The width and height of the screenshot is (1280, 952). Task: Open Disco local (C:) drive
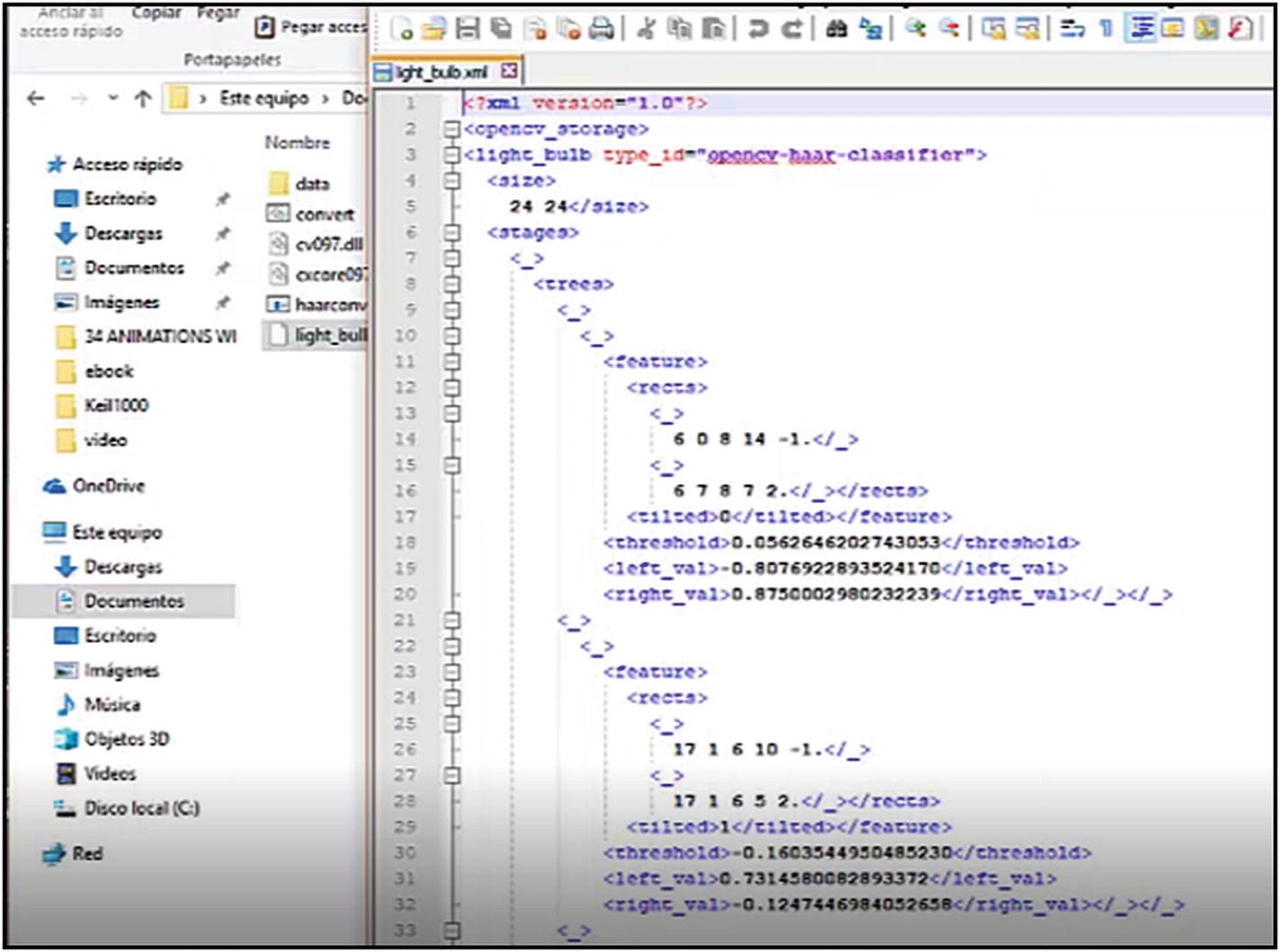click(x=127, y=808)
